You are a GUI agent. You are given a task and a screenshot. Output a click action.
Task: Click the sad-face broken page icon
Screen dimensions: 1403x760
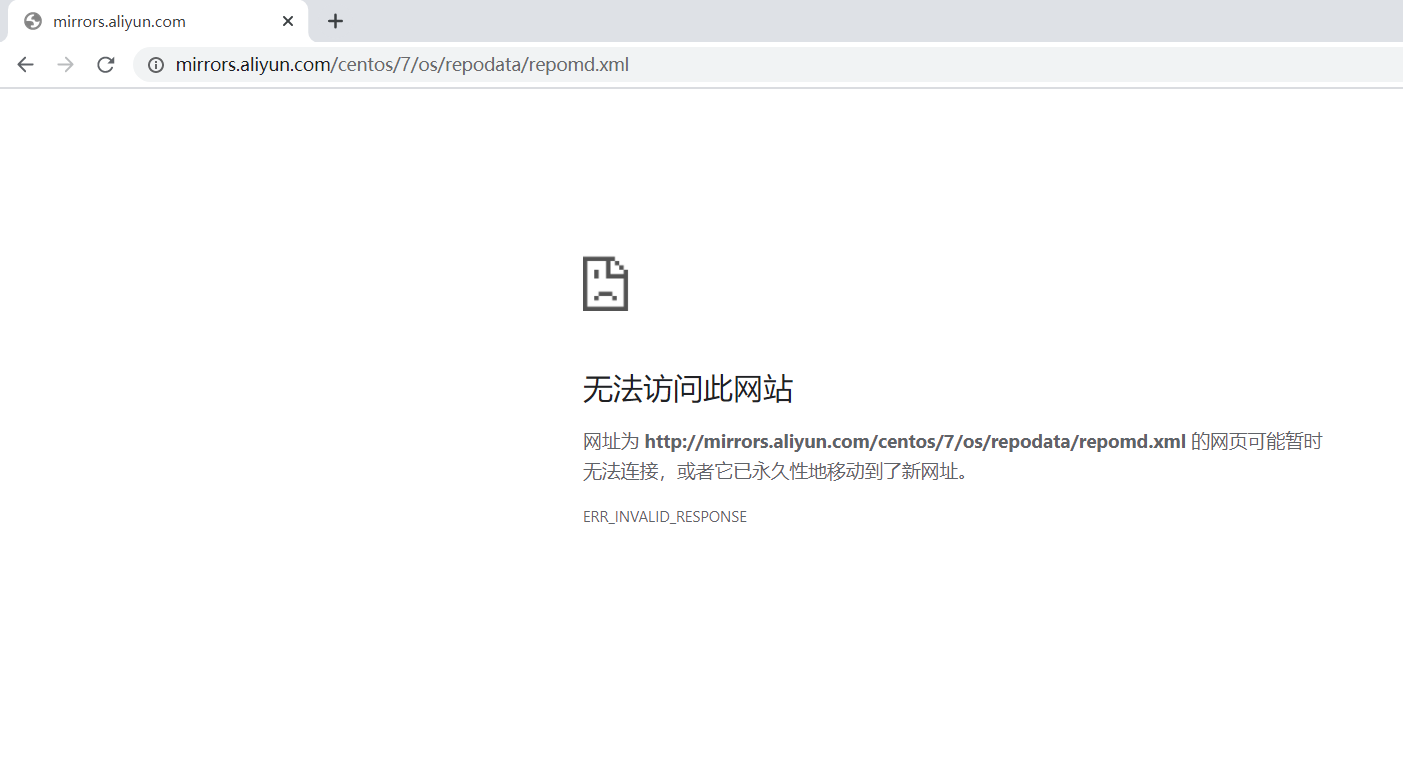(x=605, y=284)
